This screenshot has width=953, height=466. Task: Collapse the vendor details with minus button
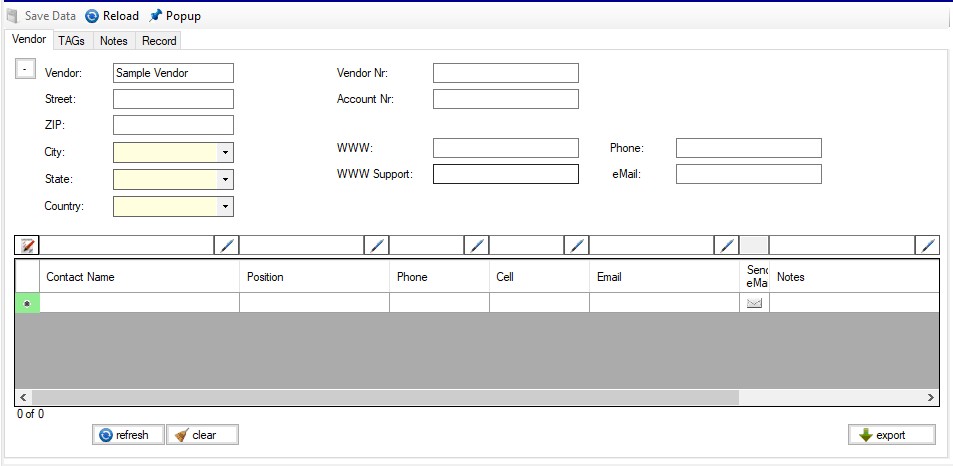[25, 69]
